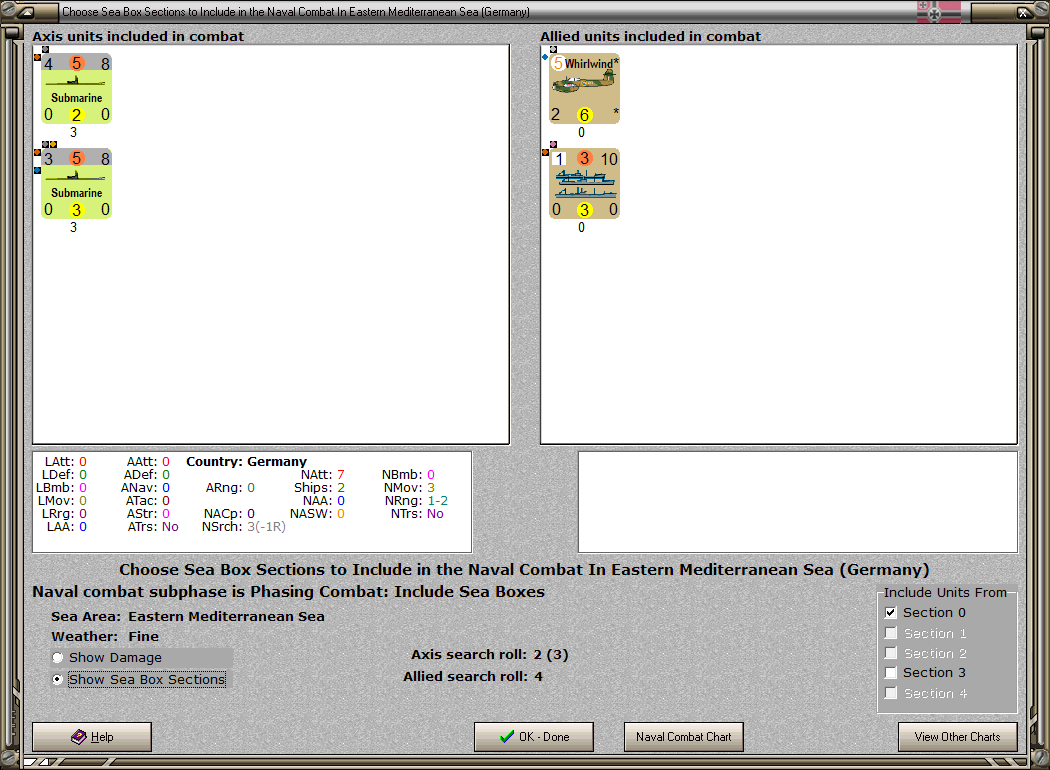This screenshot has width=1050, height=770.
Task: Confirm with the OK - Done button
Action: point(534,737)
